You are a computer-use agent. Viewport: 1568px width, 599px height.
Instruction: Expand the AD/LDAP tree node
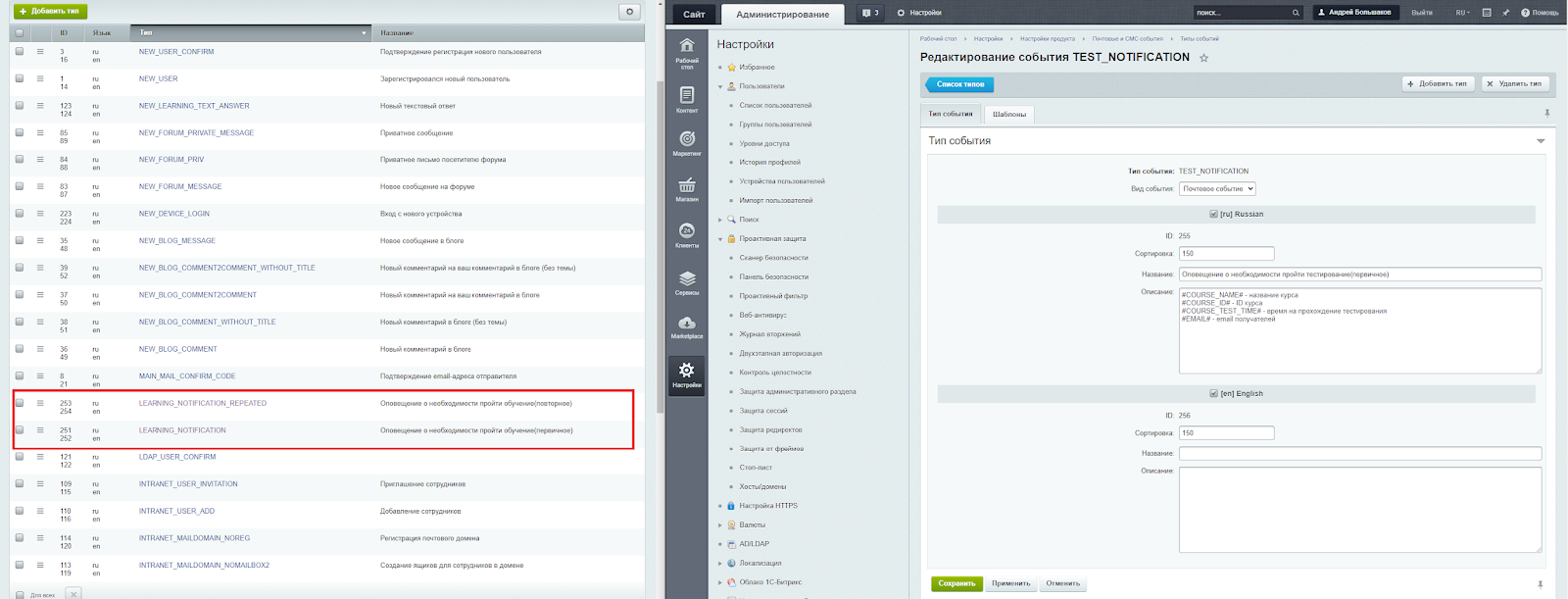[x=720, y=544]
